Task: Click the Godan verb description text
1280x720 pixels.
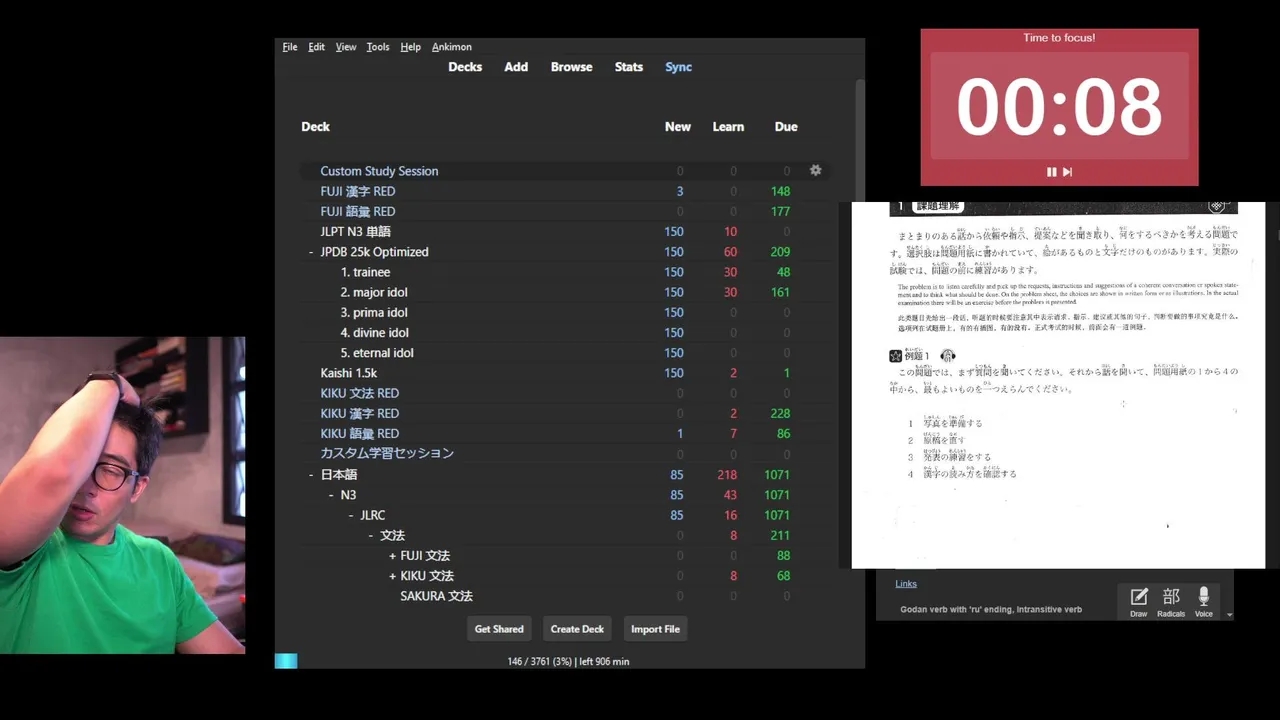Action: 991,609
